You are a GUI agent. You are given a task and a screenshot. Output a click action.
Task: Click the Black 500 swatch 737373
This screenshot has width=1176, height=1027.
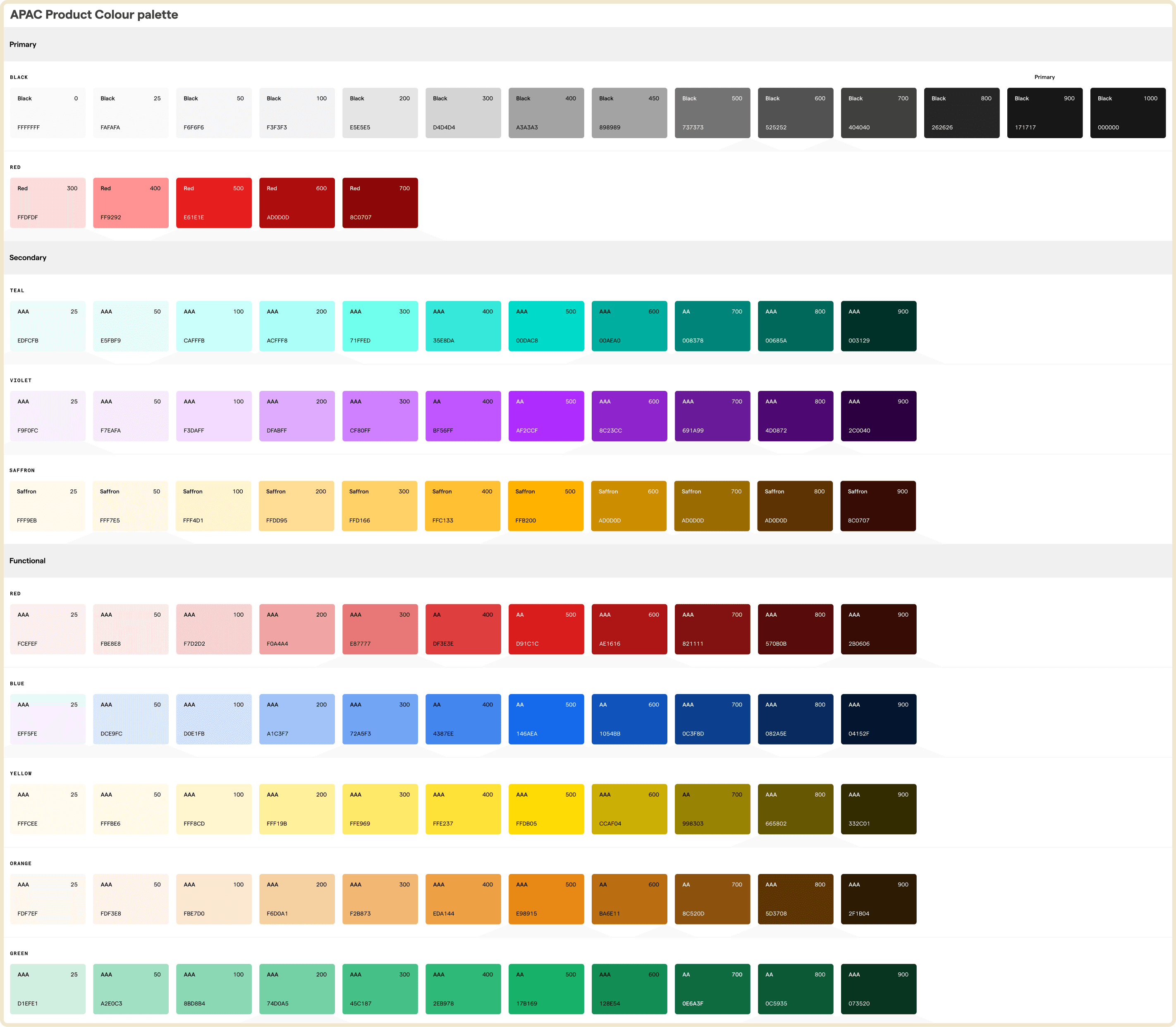[712, 113]
